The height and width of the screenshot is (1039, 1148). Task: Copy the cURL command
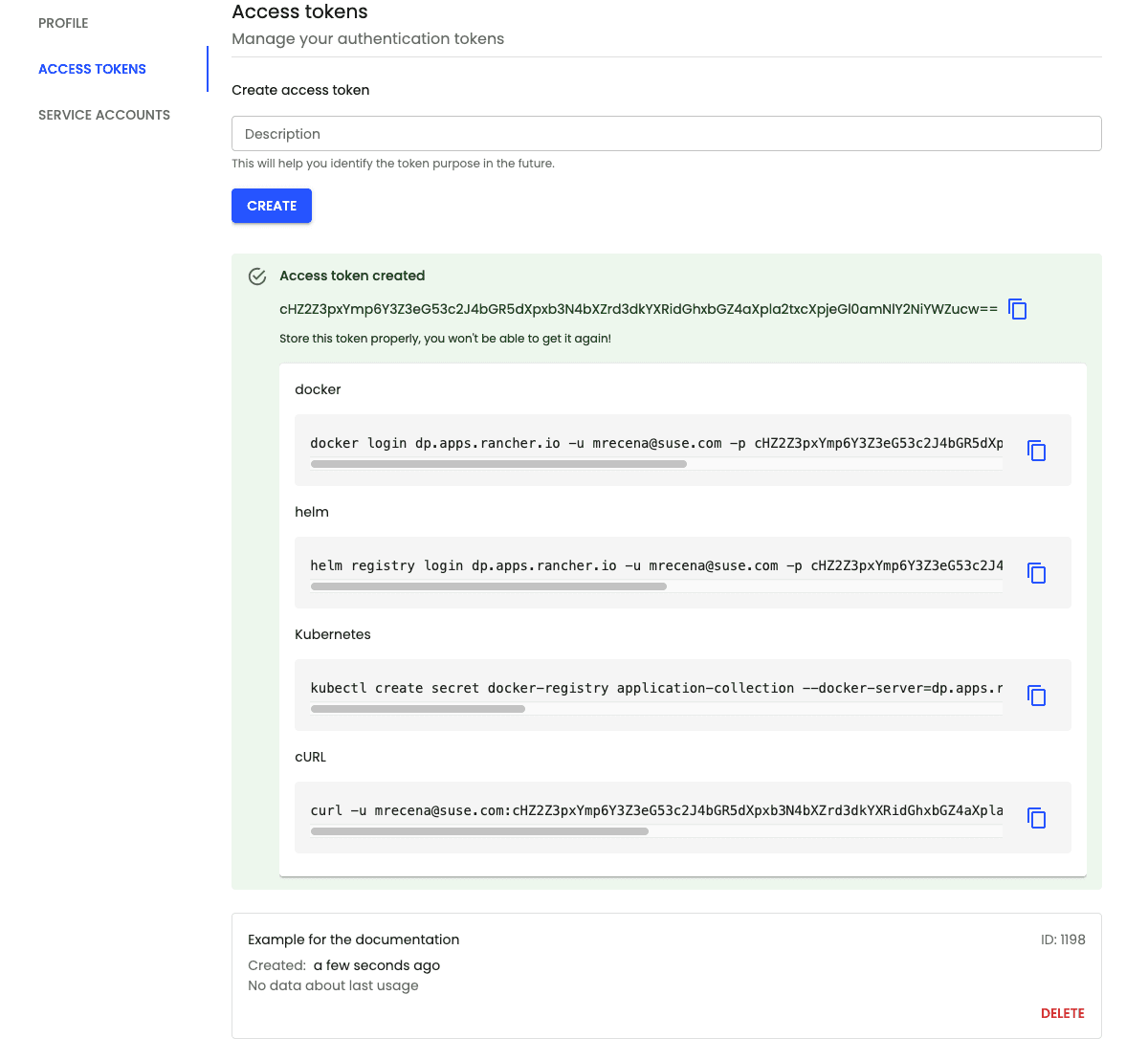point(1037,817)
